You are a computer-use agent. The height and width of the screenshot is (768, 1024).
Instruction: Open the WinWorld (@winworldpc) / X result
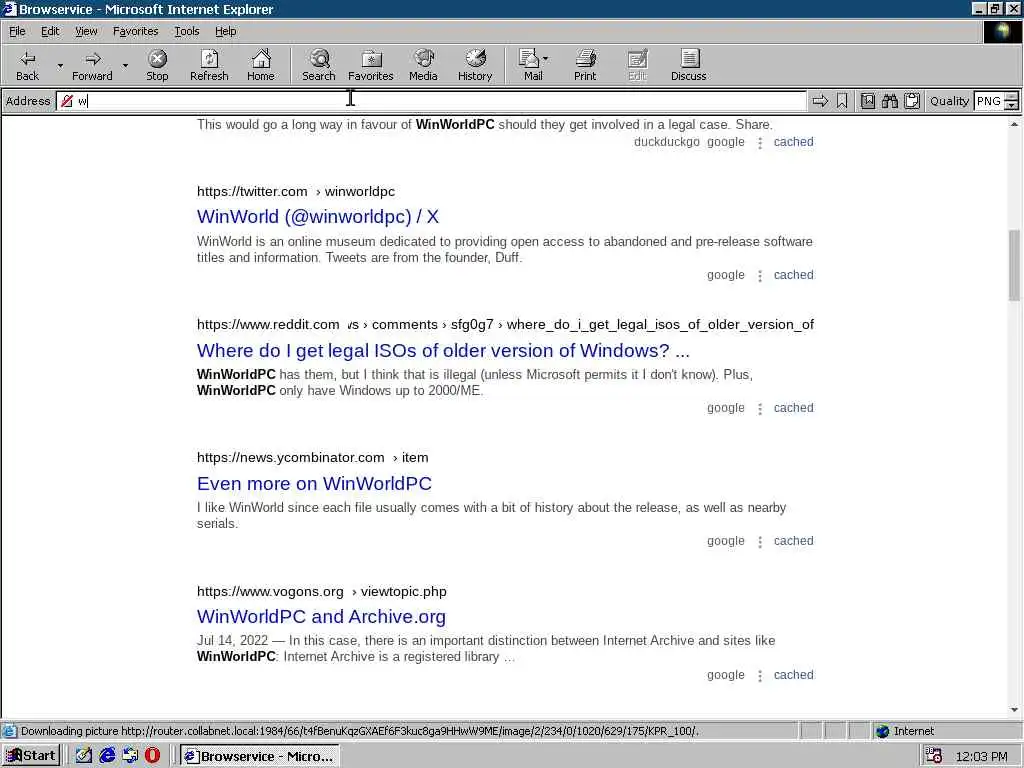click(x=317, y=216)
